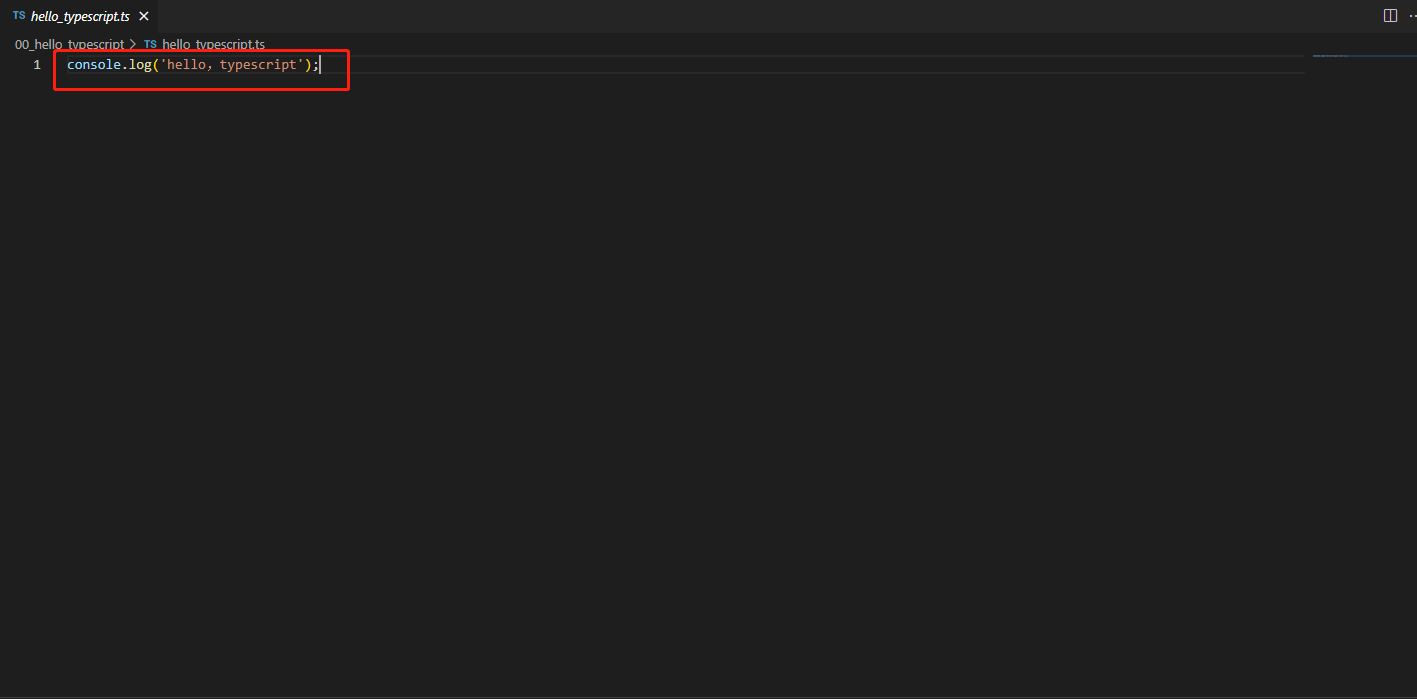Screen dimensions: 1417x699
Task: Click the Split Editor Right icon
Action: (x=1390, y=15)
